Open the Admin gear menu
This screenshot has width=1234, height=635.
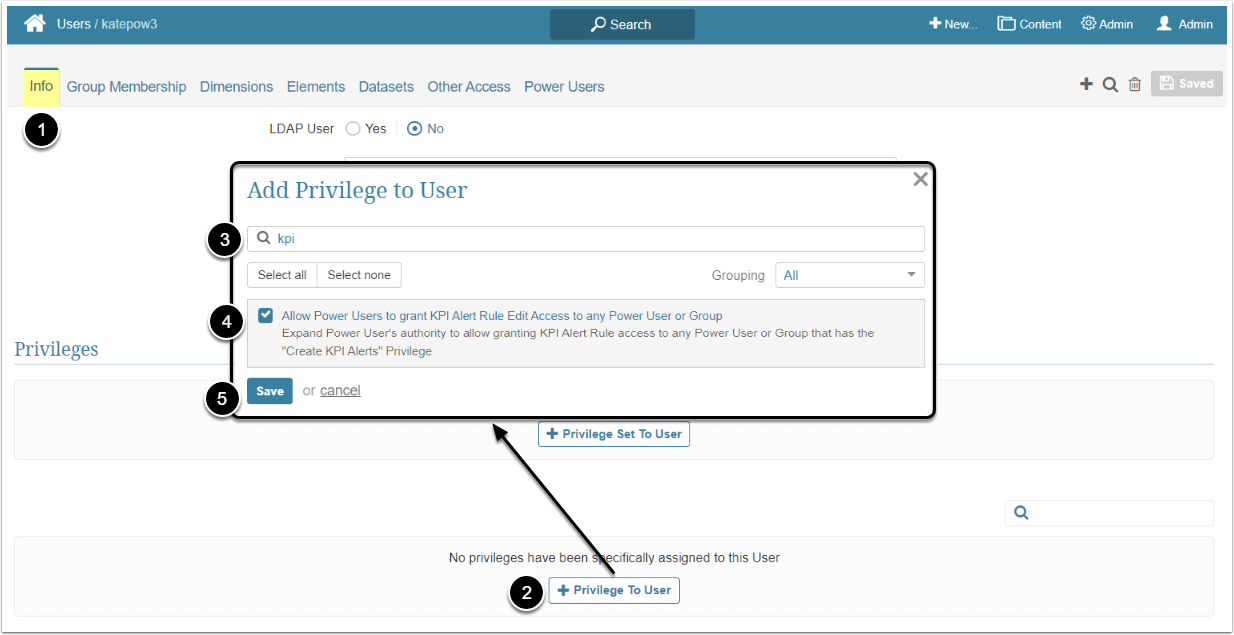click(1107, 24)
